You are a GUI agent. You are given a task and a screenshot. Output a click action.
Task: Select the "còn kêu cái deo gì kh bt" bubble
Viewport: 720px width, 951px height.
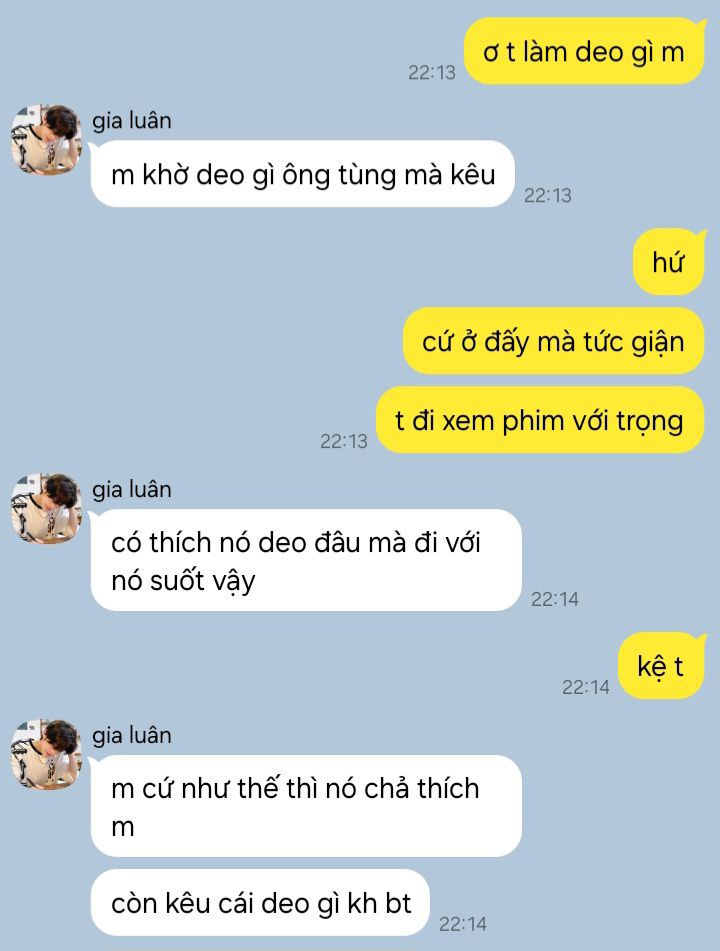260,902
